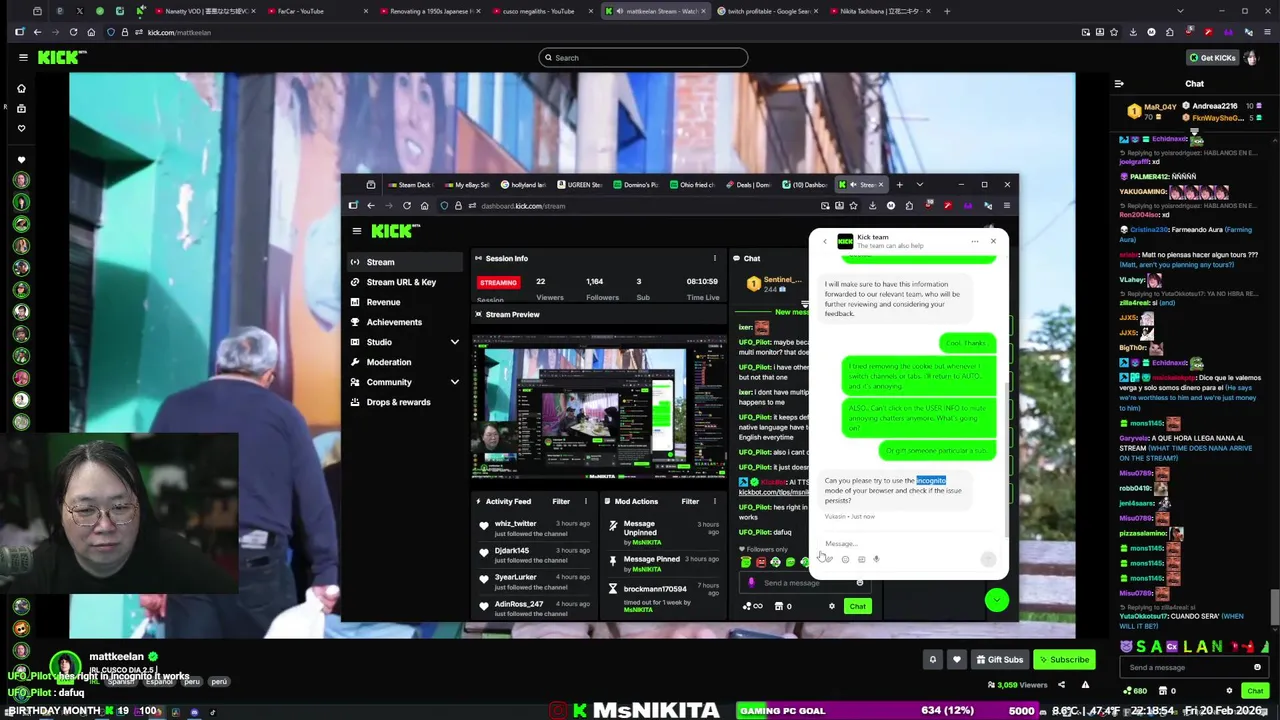Expand Studio section in streamed dashboard
Image resolution: width=1280 pixels, height=720 pixels.
click(454, 342)
